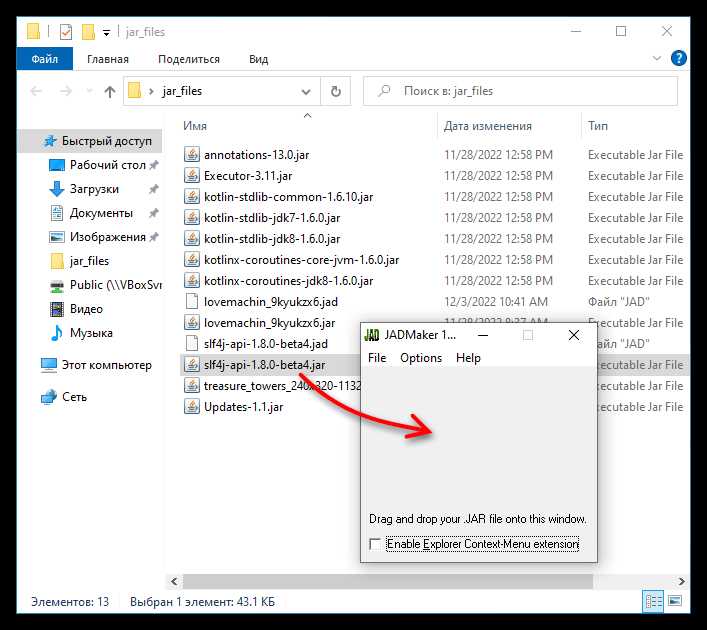Expand the ribbon with the chevron
The height and width of the screenshot is (630, 707).
pyautogui.click(x=657, y=58)
